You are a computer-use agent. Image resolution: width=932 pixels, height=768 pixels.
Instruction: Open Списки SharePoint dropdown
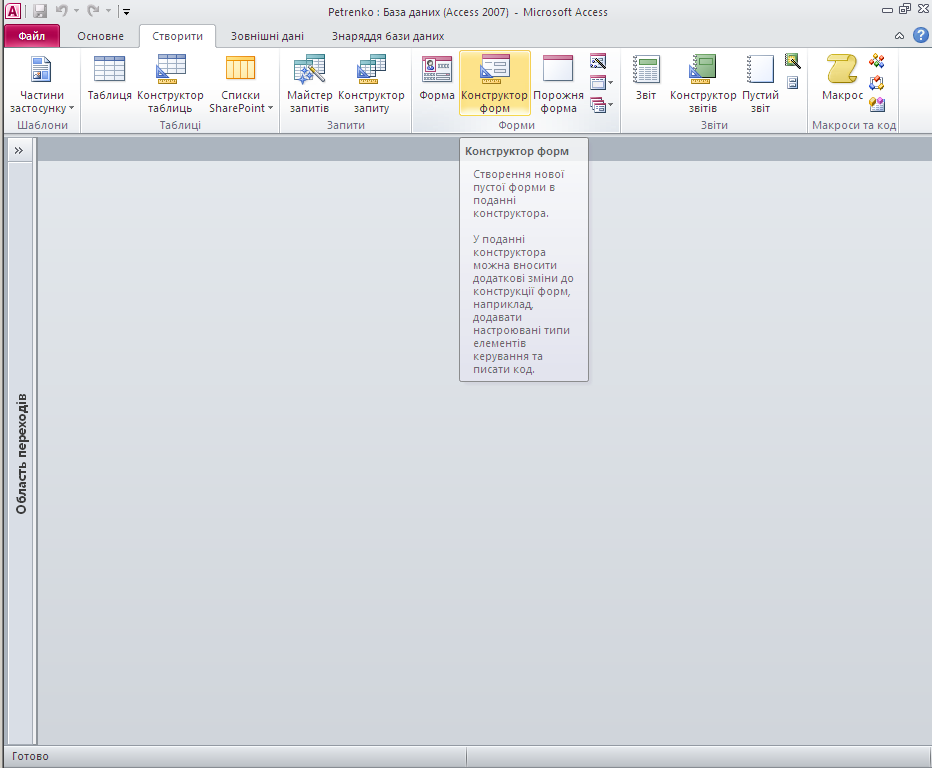(x=241, y=102)
